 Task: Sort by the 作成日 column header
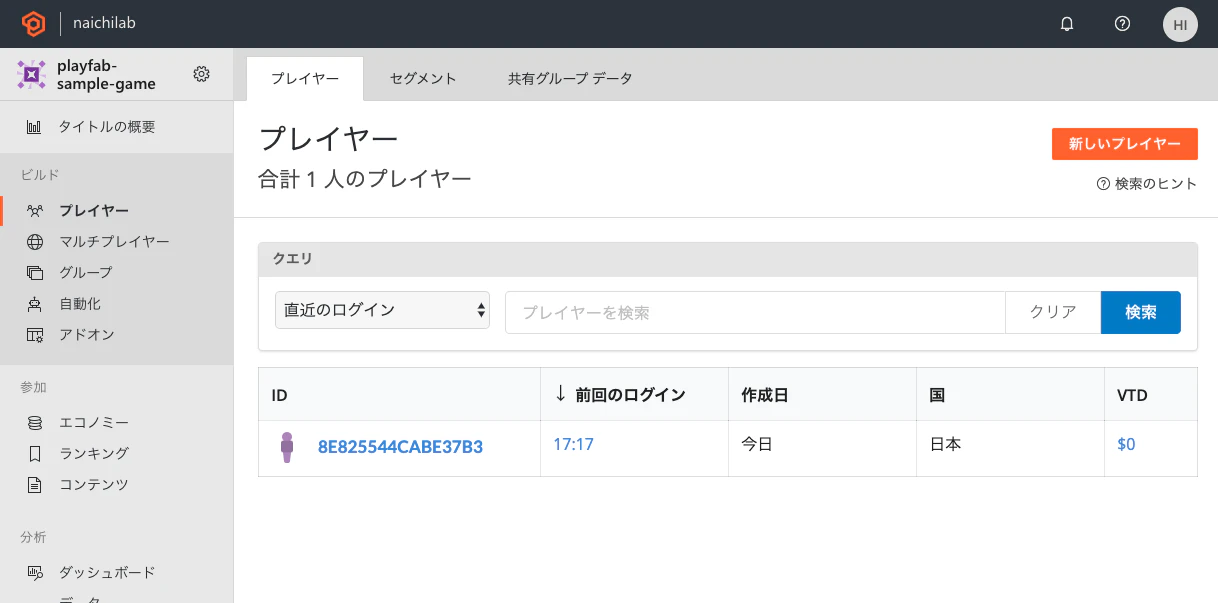pyautogui.click(x=822, y=394)
